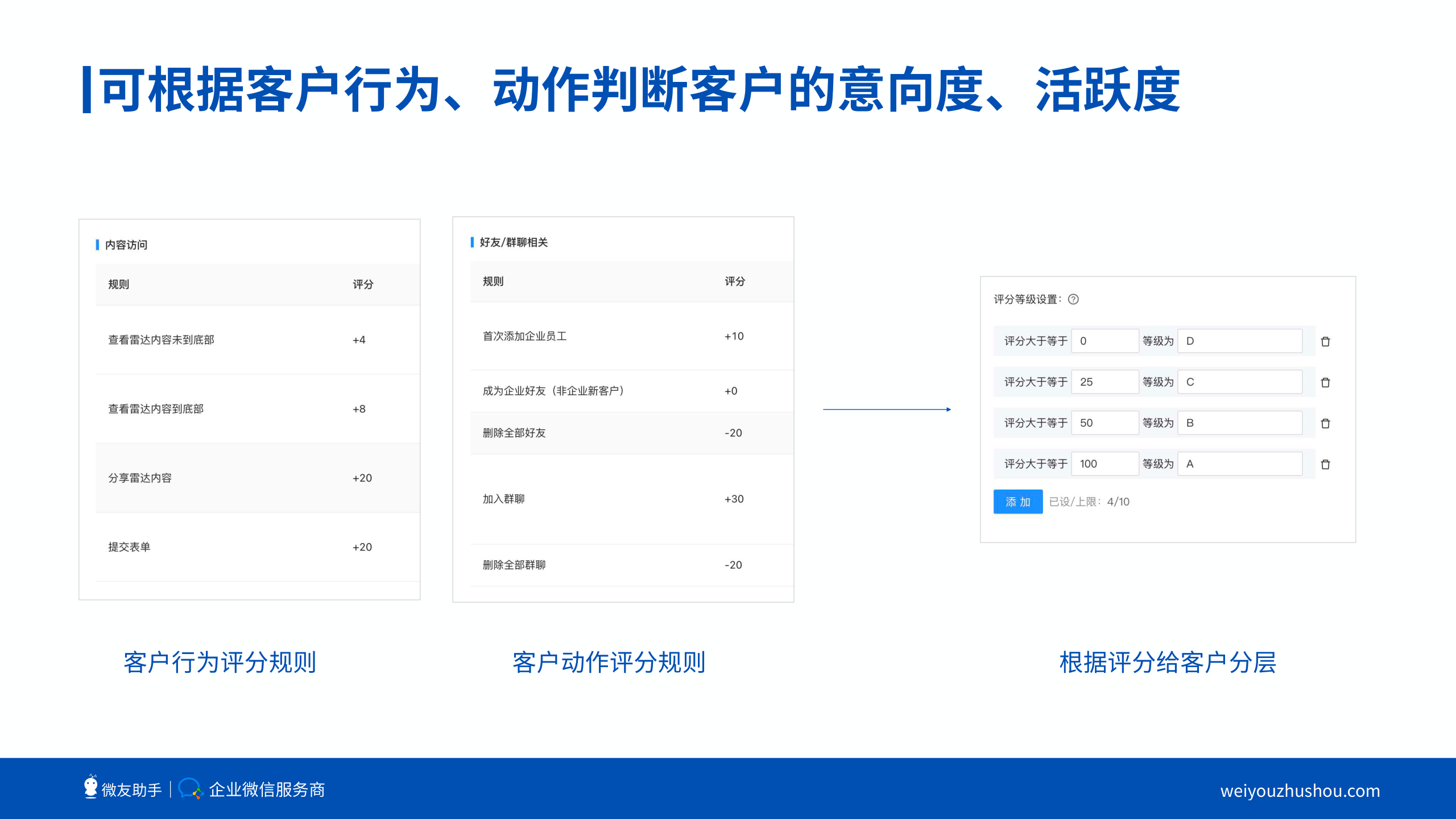1456x819 pixels.
Task: Click grade name field containing A
Action: click(x=1240, y=464)
